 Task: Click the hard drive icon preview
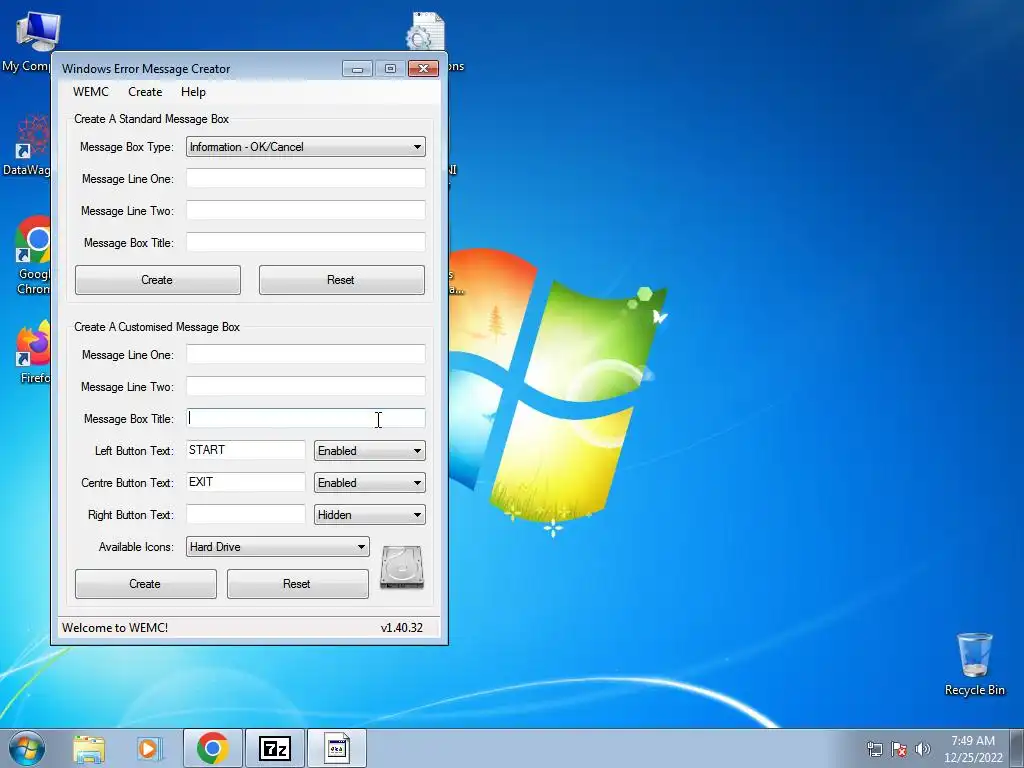click(x=402, y=567)
